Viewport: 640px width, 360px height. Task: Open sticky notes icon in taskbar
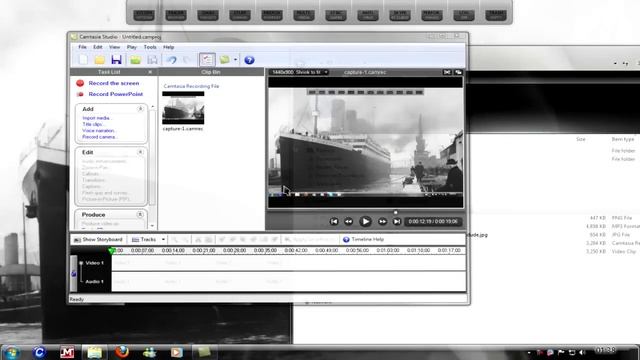[x=204, y=352]
